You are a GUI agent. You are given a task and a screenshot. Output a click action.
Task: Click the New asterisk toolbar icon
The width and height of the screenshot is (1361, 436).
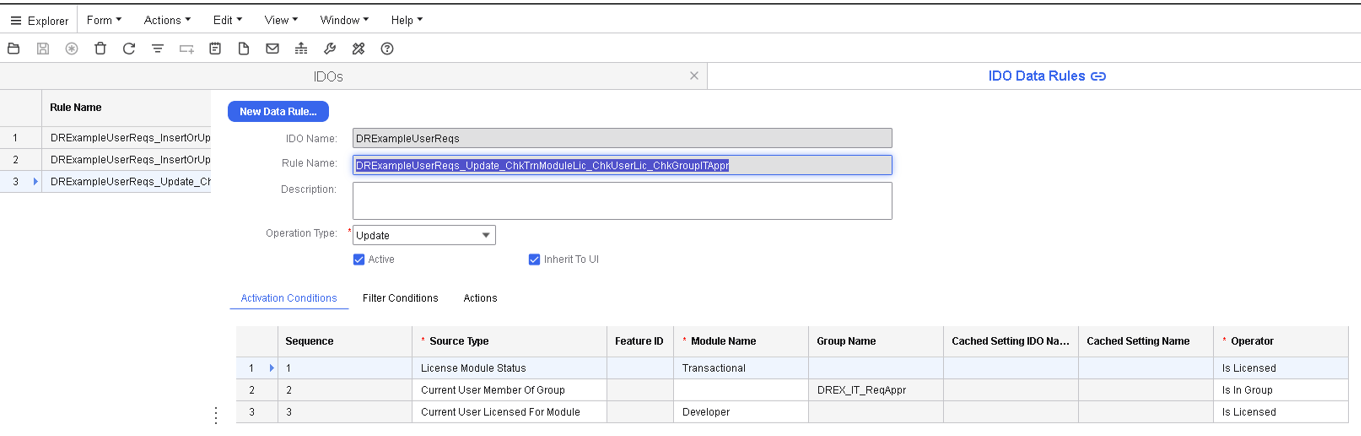[72, 49]
